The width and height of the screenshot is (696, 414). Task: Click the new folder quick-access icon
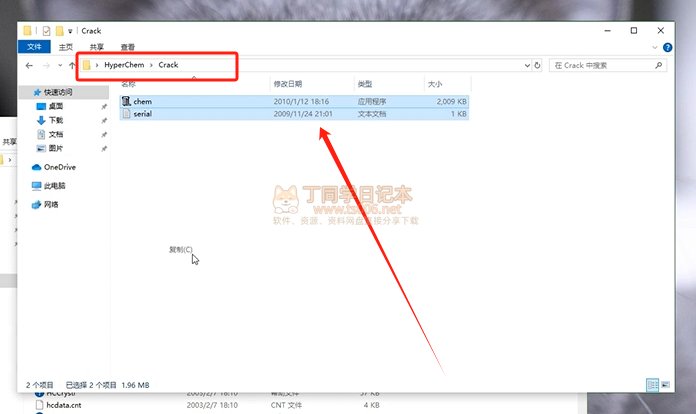click(59, 31)
